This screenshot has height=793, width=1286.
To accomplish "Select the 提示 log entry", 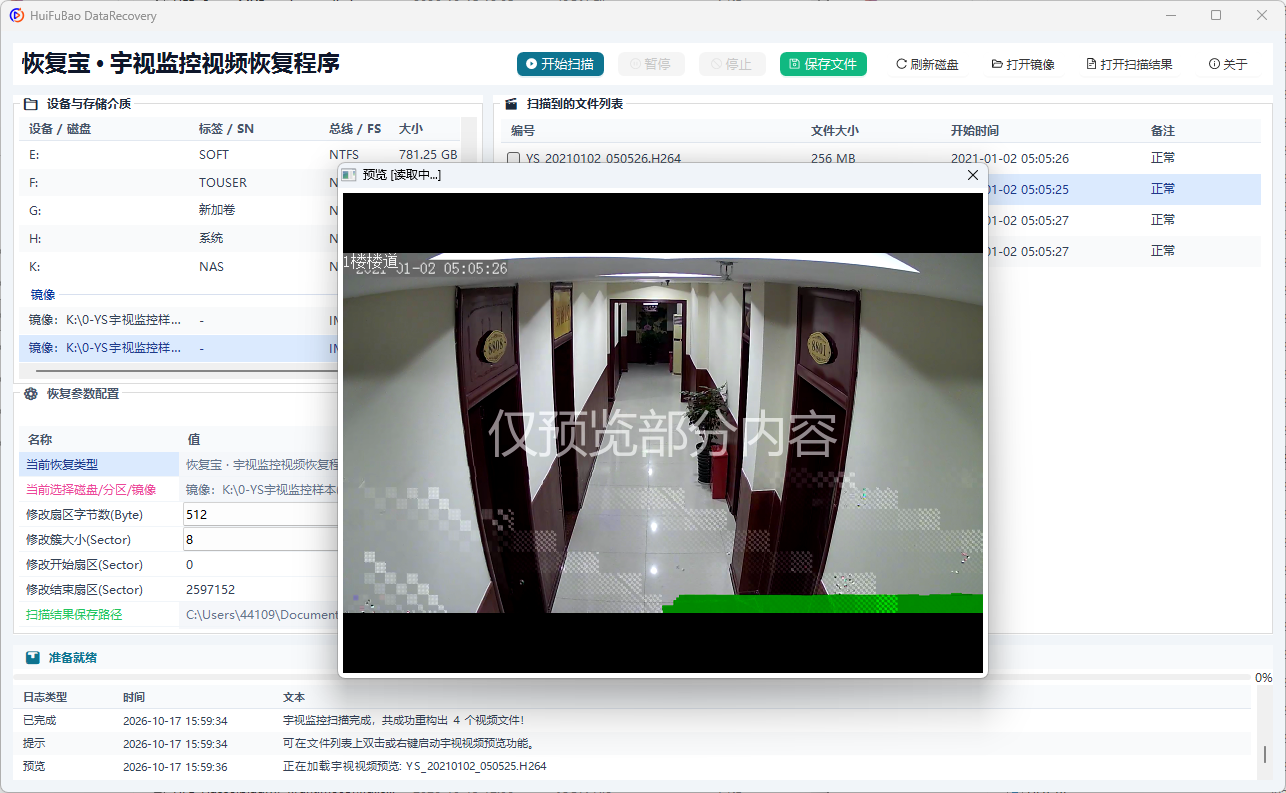I will coord(632,744).
